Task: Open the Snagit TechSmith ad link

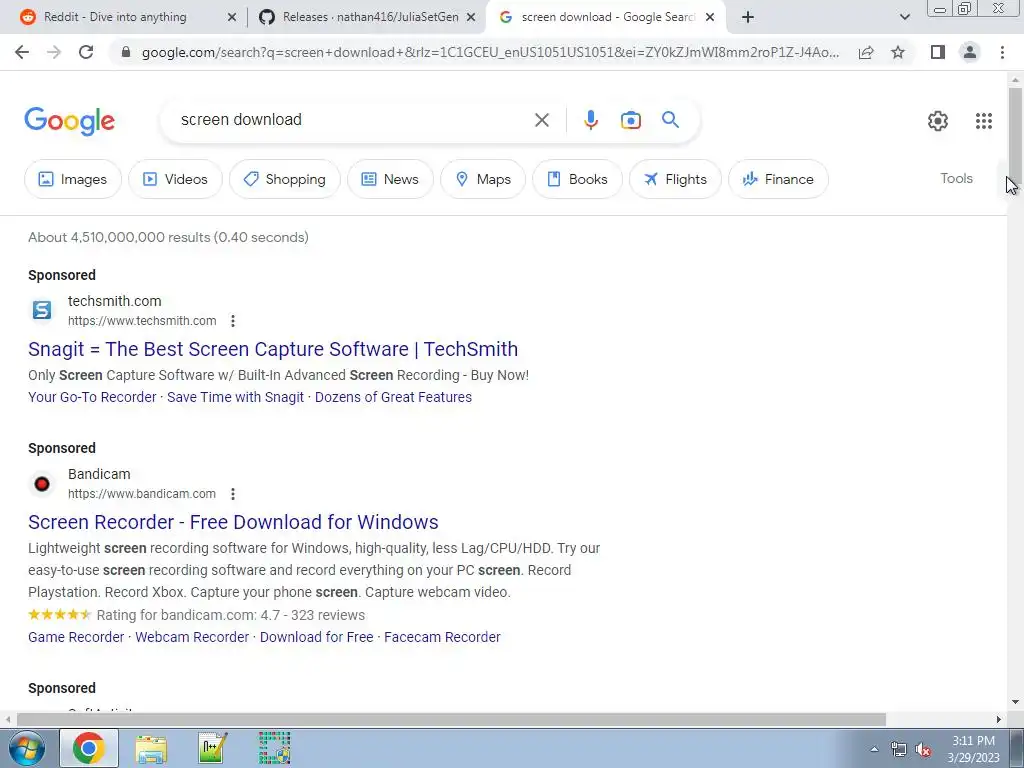Action: pos(273,349)
